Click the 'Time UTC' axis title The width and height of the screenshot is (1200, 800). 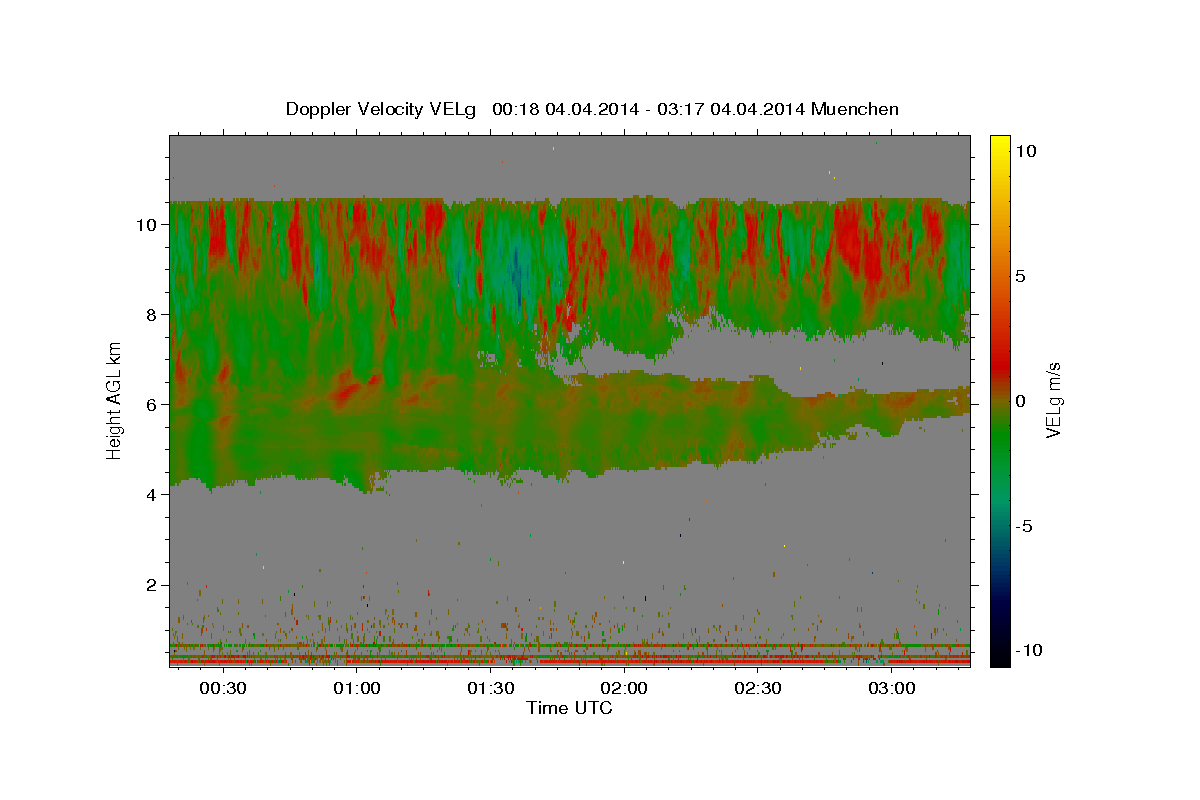pos(569,708)
